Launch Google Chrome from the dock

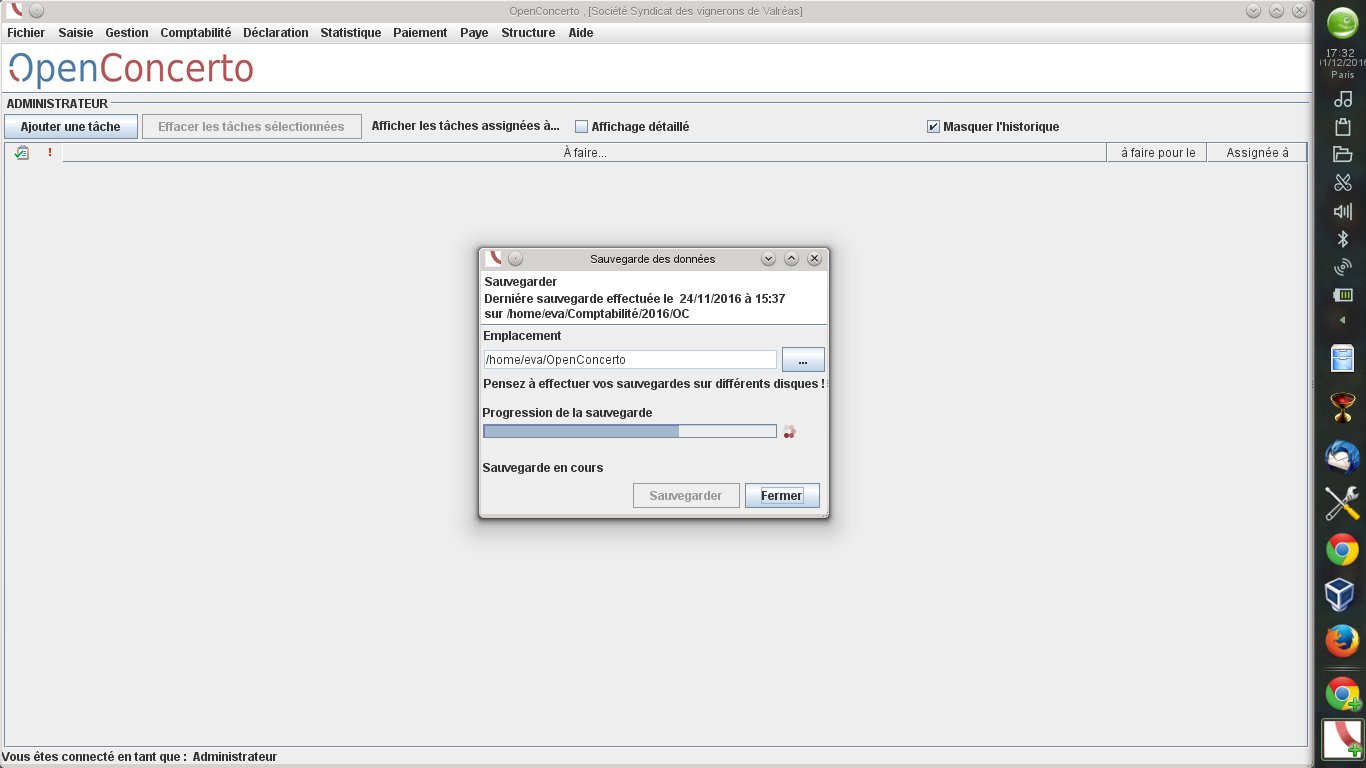pos(1342,550)
